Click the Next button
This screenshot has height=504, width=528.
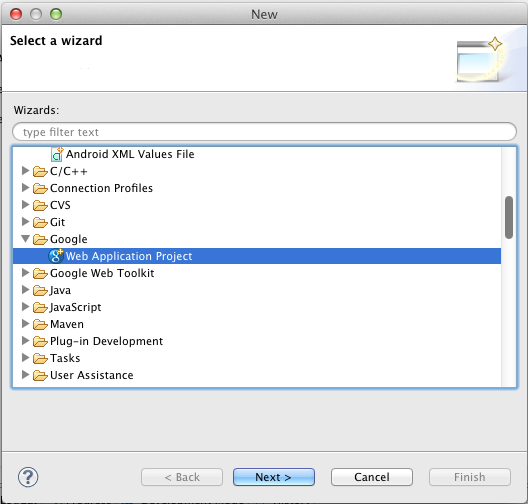pos(274,477)
